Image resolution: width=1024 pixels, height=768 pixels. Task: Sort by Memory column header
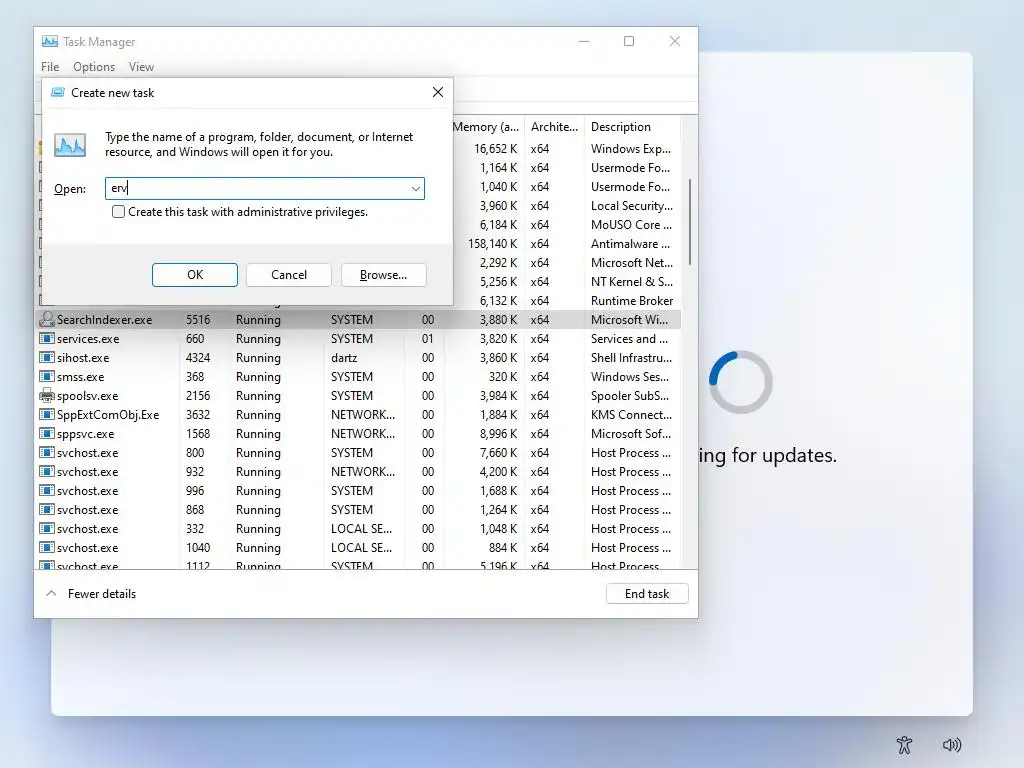(x=486, y=127)
